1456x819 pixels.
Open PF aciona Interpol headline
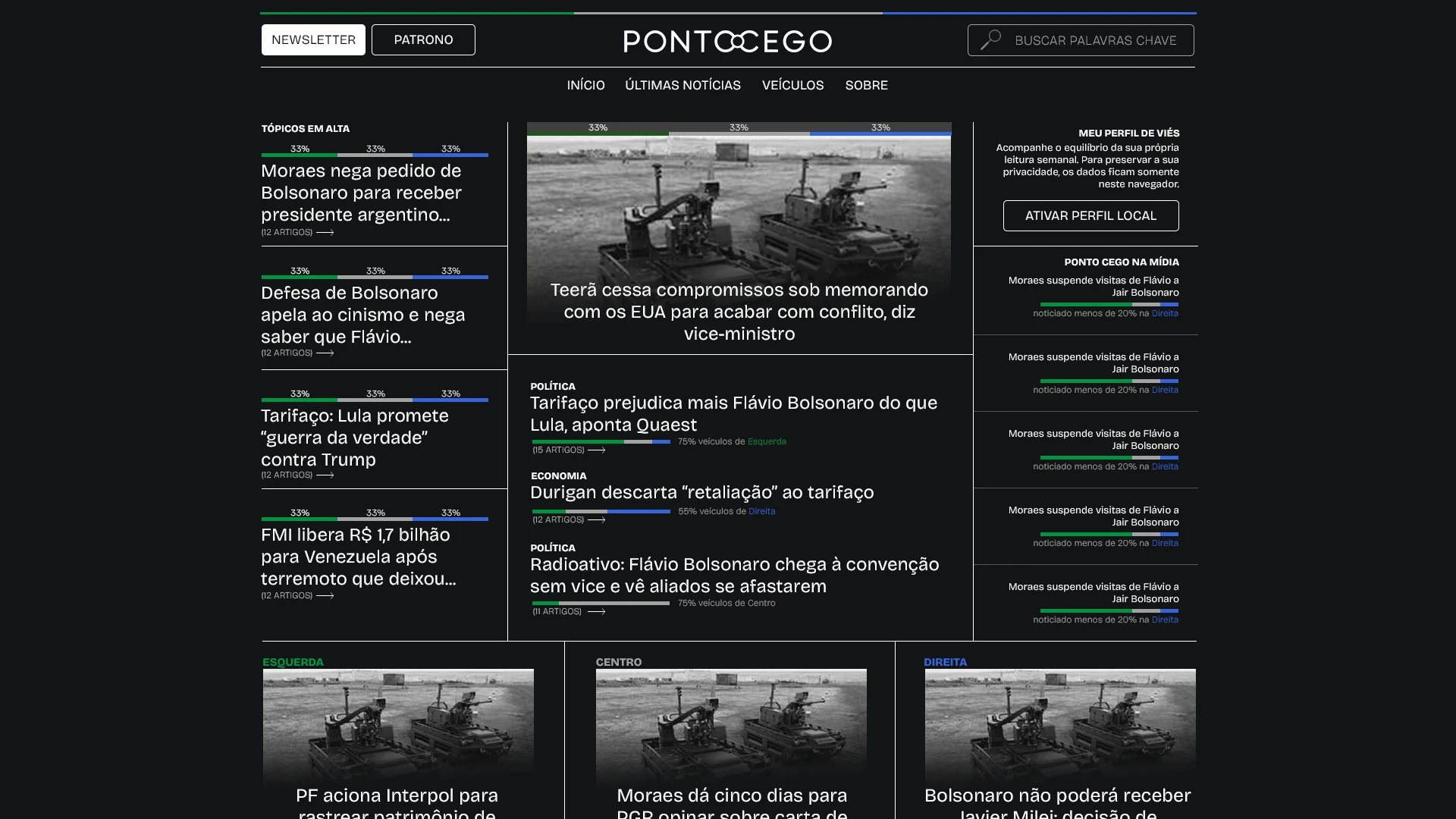point(397,802)
